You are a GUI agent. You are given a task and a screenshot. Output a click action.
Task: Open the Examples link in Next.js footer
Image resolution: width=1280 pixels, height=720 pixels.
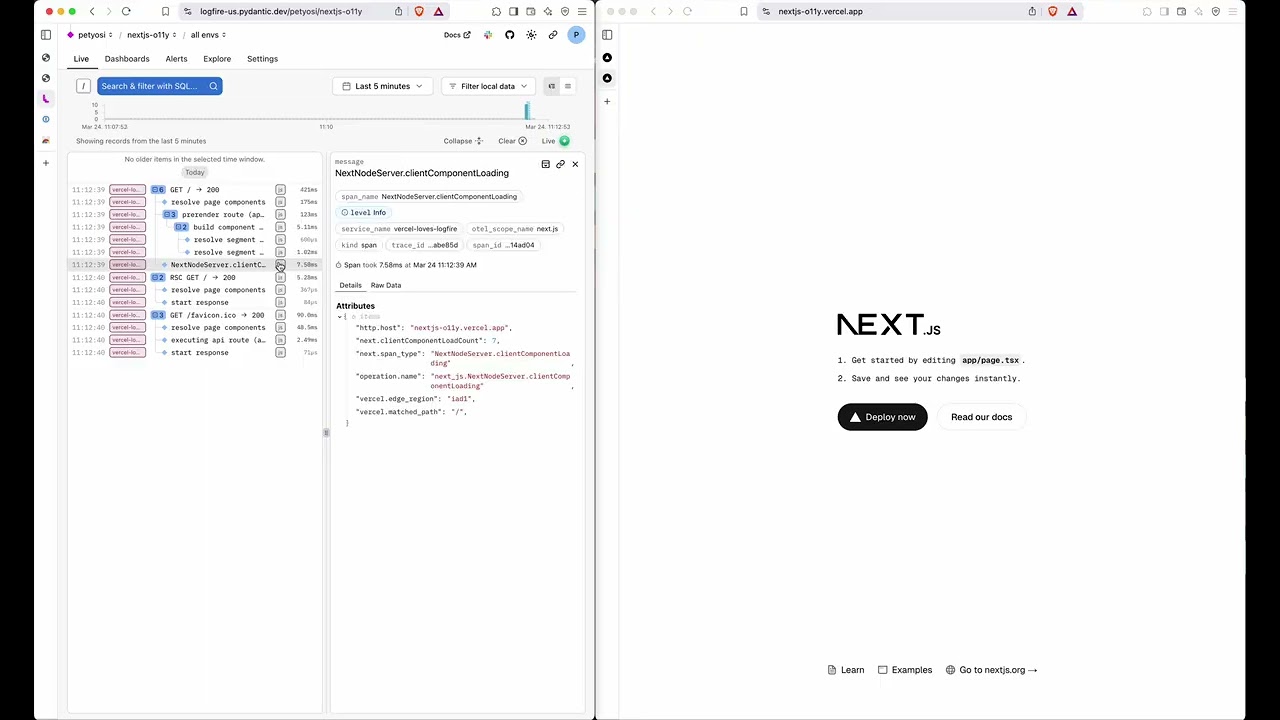pos(905,670)
